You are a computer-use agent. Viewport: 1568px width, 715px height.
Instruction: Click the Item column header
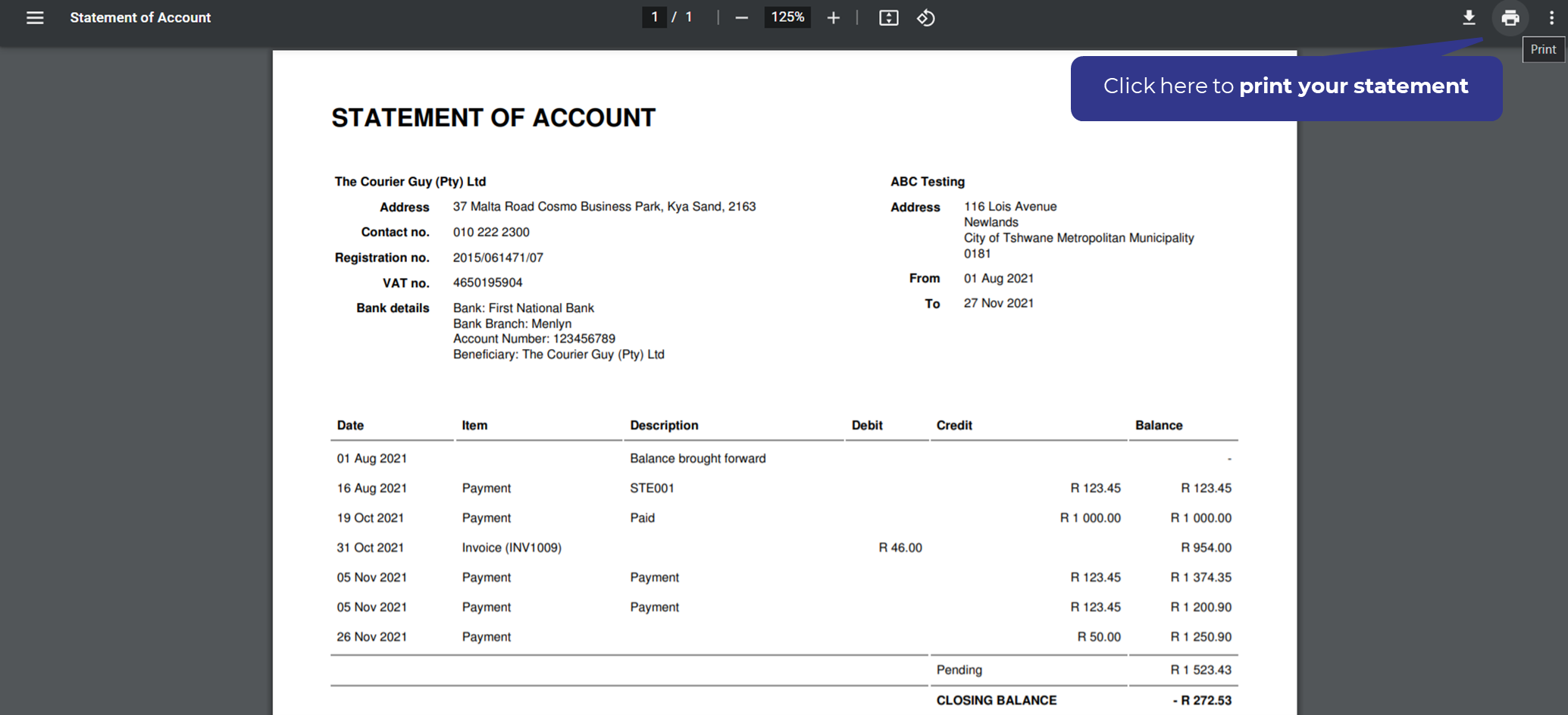click(474, 426)
